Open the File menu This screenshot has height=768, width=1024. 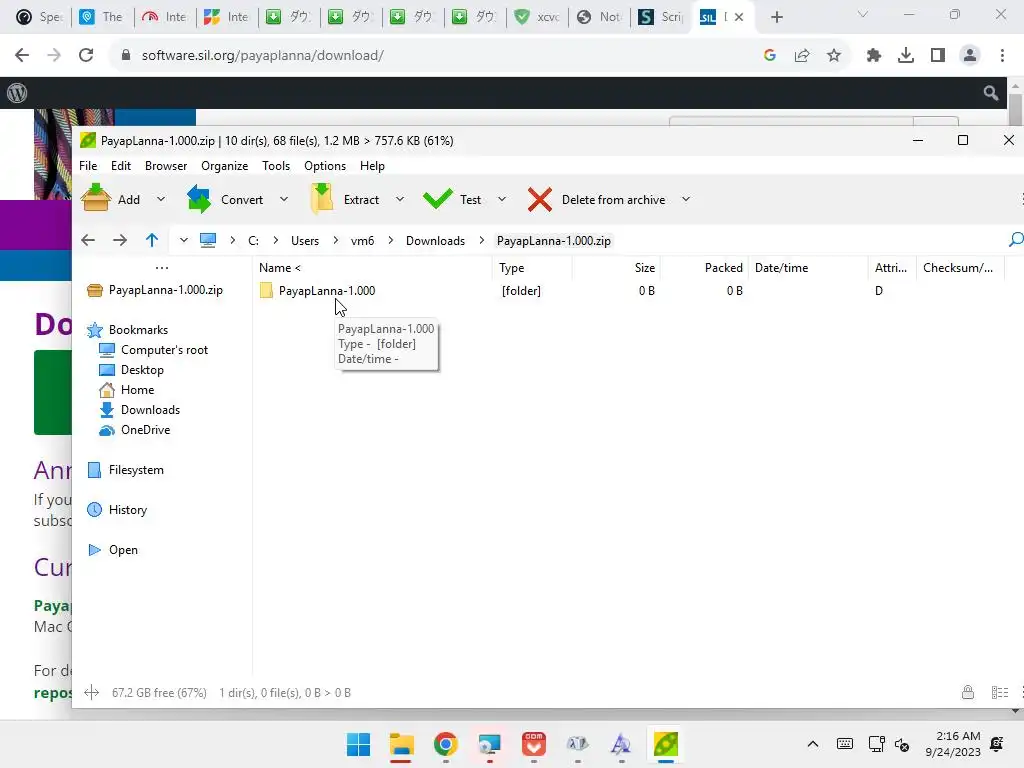(88, 166)
